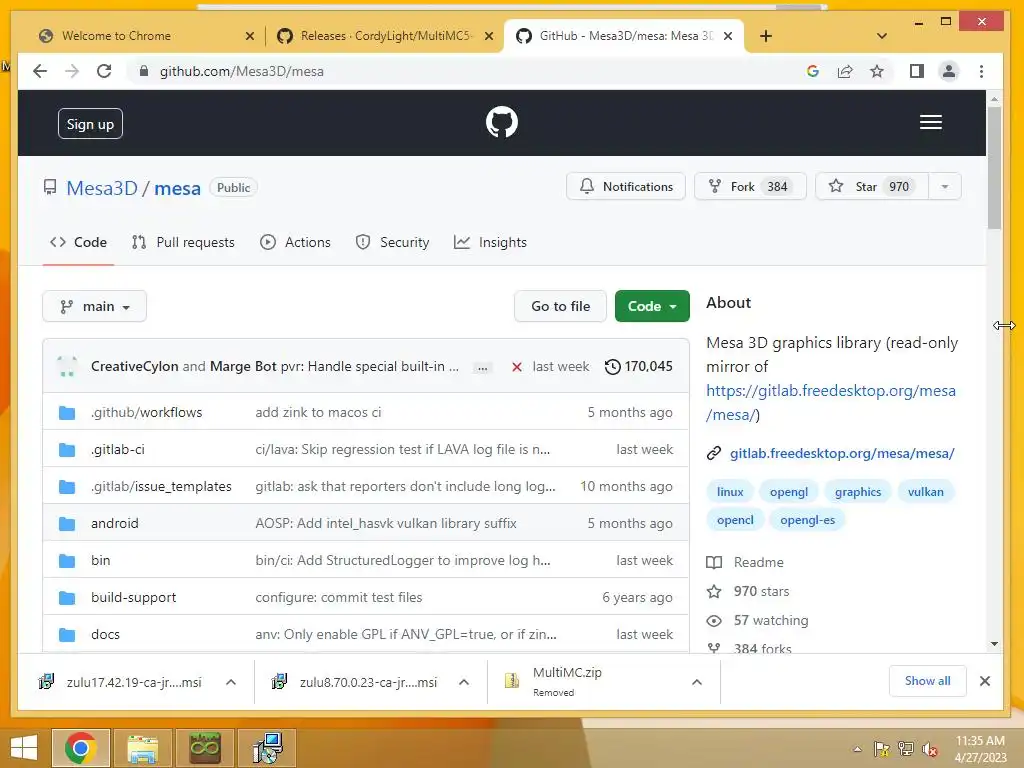Open the Pull requests tab

click(183, 242)
